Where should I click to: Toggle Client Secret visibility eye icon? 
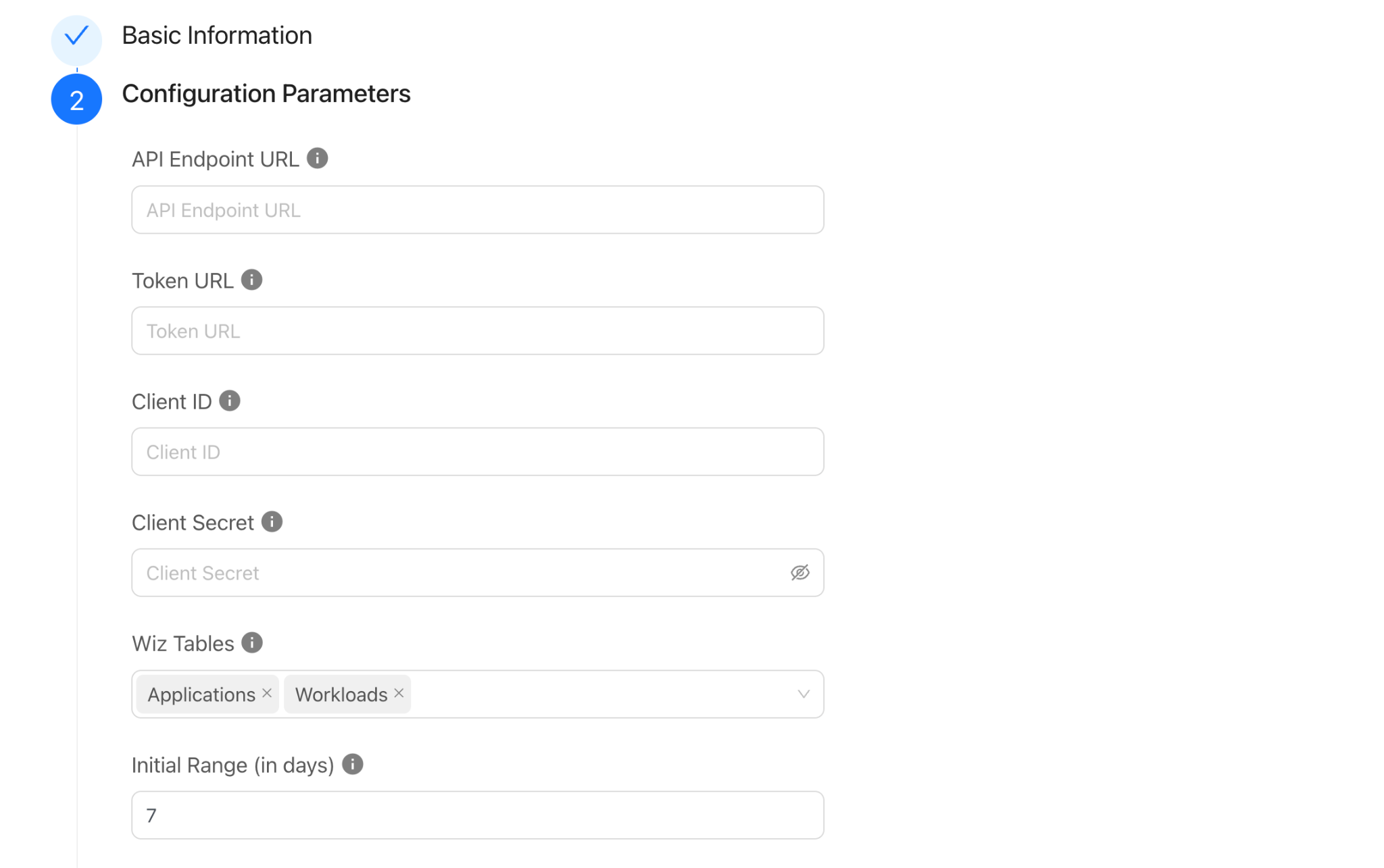point(800,573)
